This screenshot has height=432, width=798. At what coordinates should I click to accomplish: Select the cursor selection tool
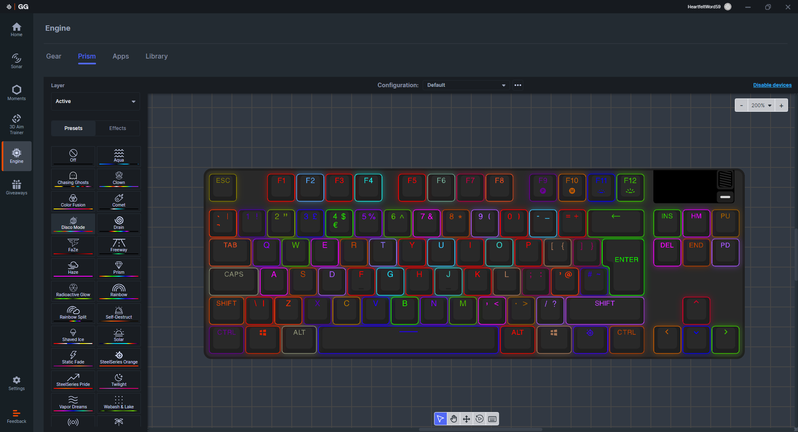(x=440, y=419)
